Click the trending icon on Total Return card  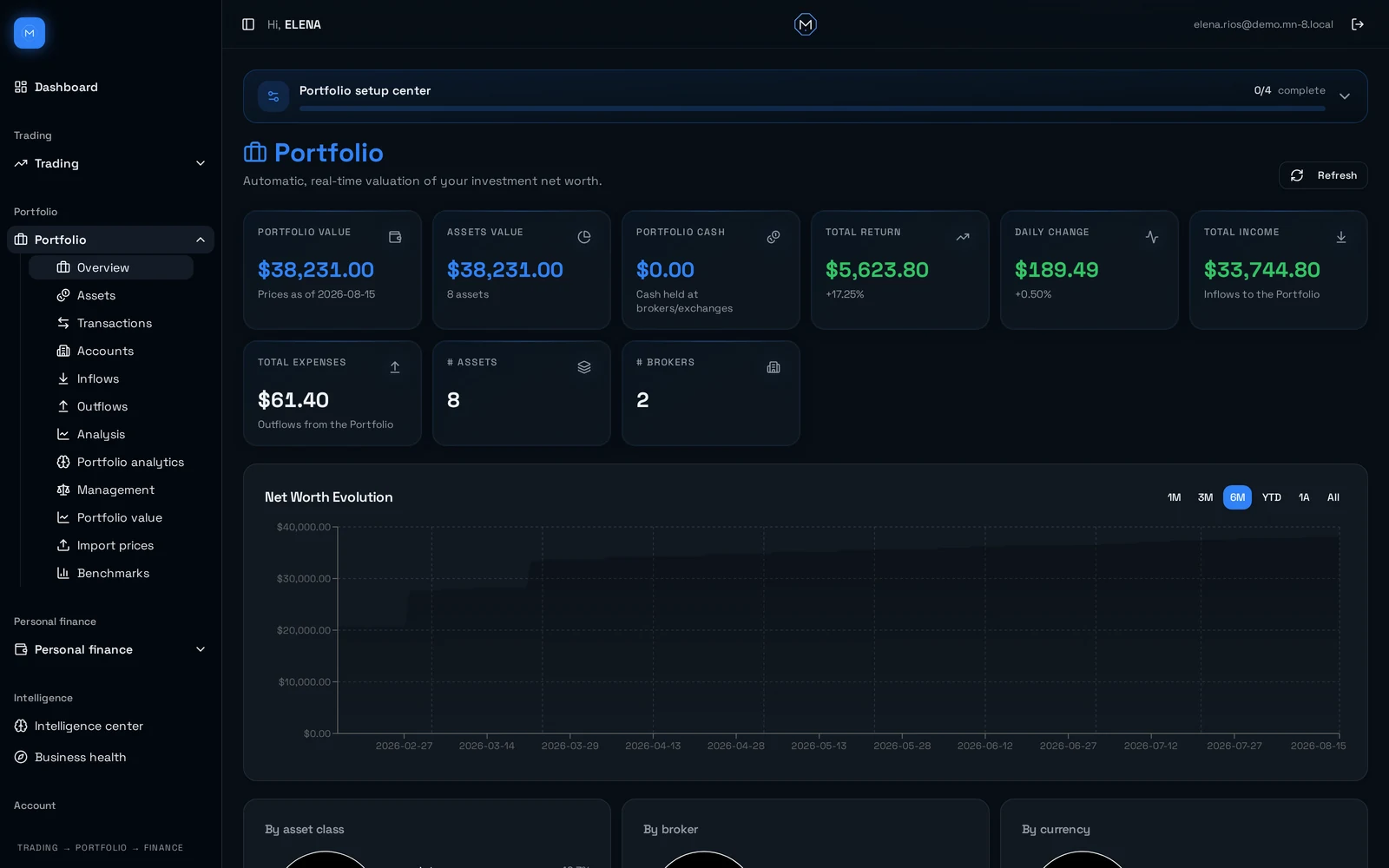963,237
